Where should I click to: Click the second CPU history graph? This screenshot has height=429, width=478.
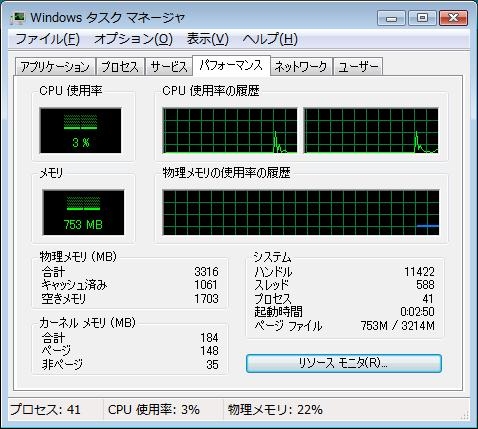[x=371, y=131]
